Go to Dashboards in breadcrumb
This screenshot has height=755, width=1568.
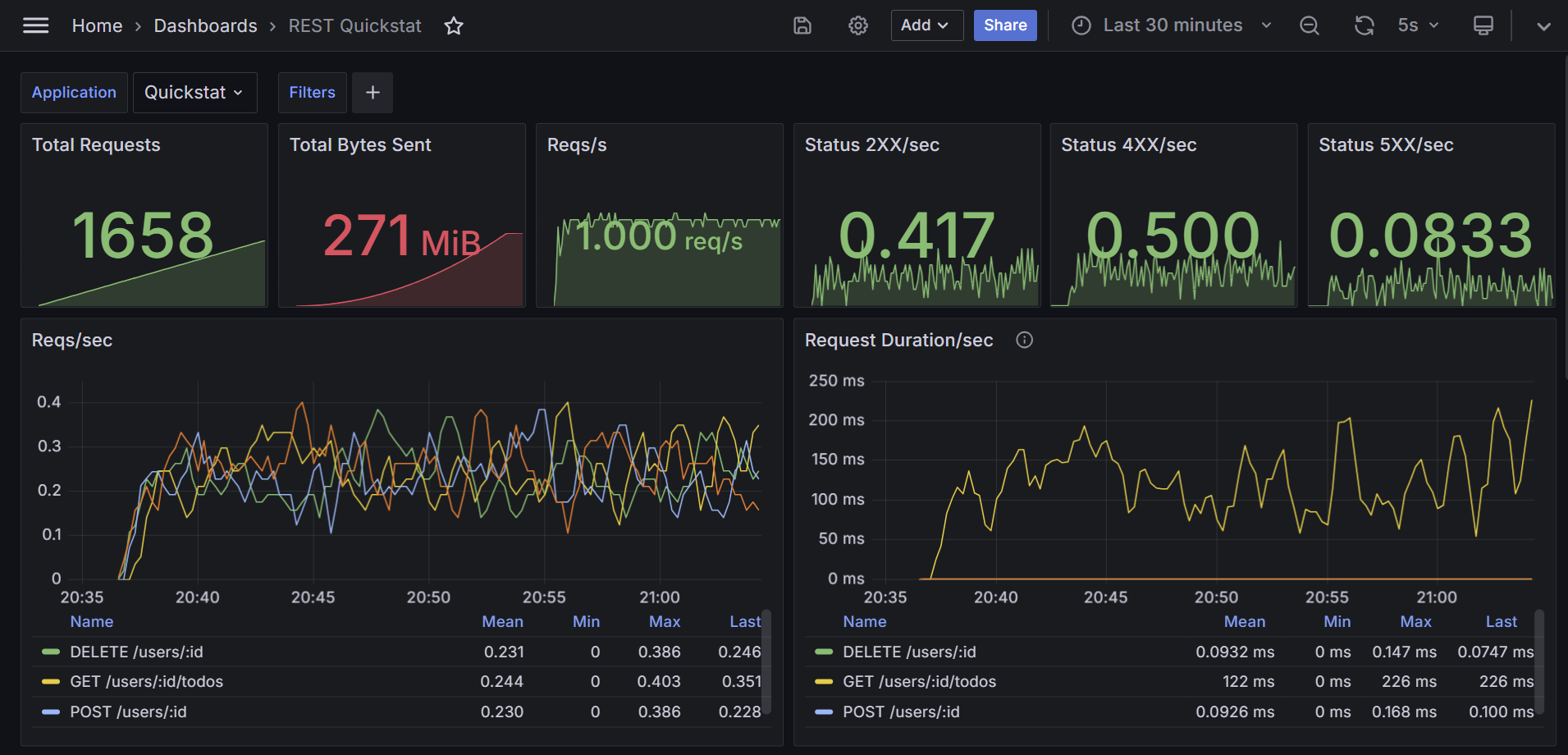[x=205, y=26]
